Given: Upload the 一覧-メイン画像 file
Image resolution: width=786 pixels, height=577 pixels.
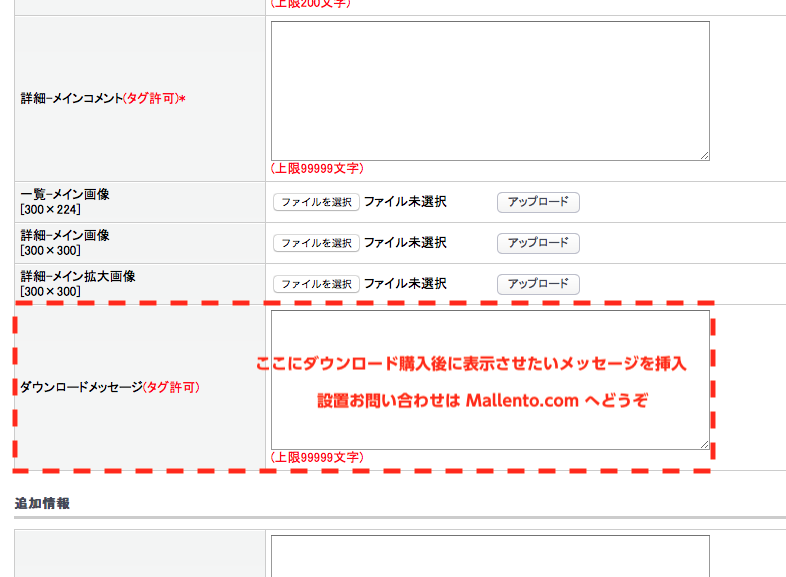Looking at the screenshot, I should (538, 202).
